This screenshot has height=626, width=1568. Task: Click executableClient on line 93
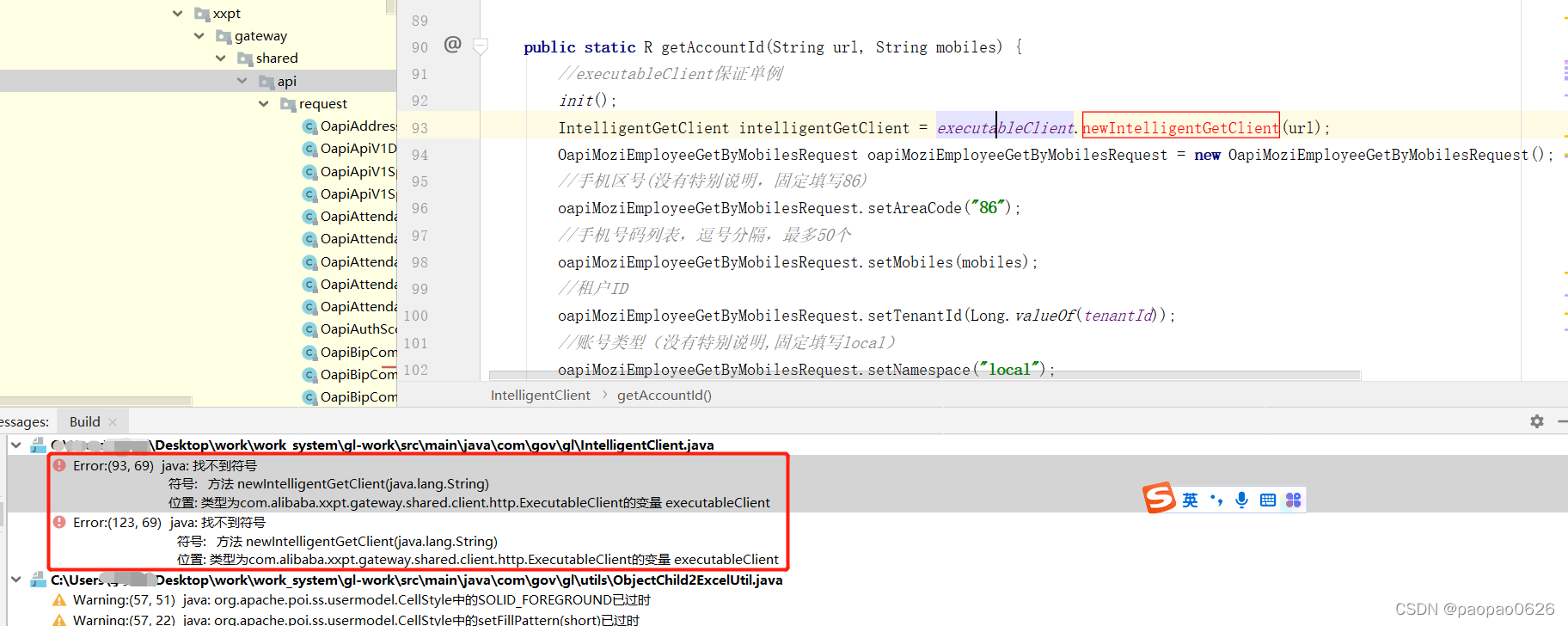click(x=1005, y=127)
